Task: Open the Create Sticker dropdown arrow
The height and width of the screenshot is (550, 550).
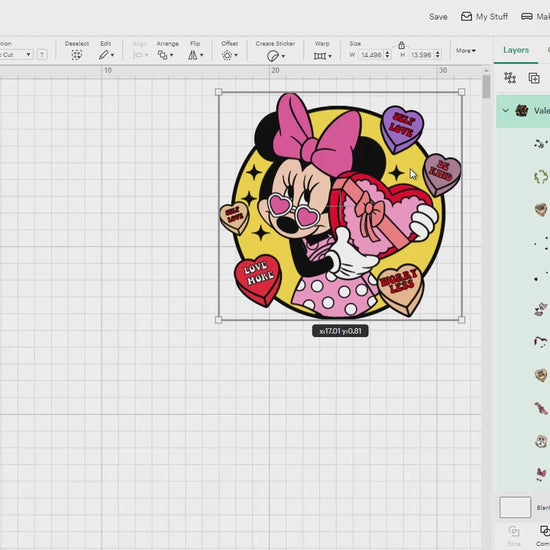Action: click(283, 56)
